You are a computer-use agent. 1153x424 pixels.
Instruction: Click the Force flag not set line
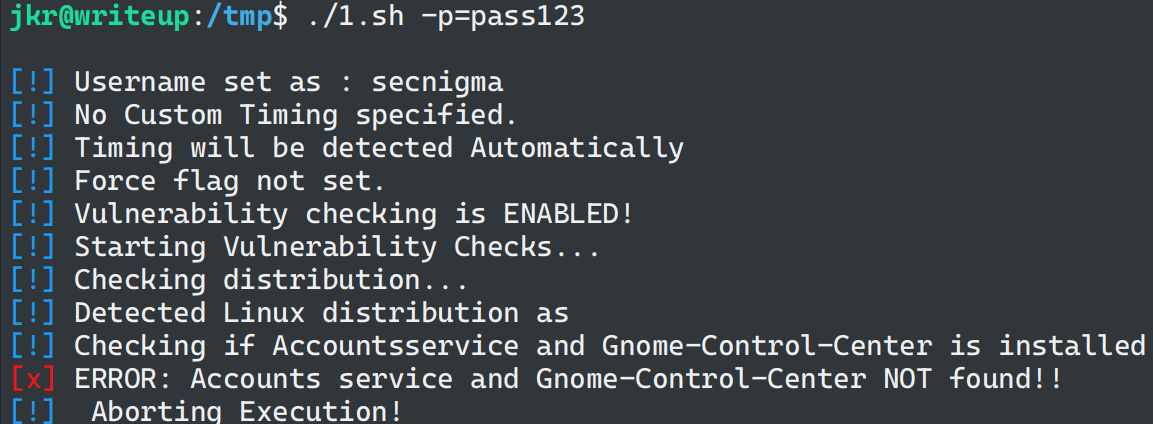230,181
